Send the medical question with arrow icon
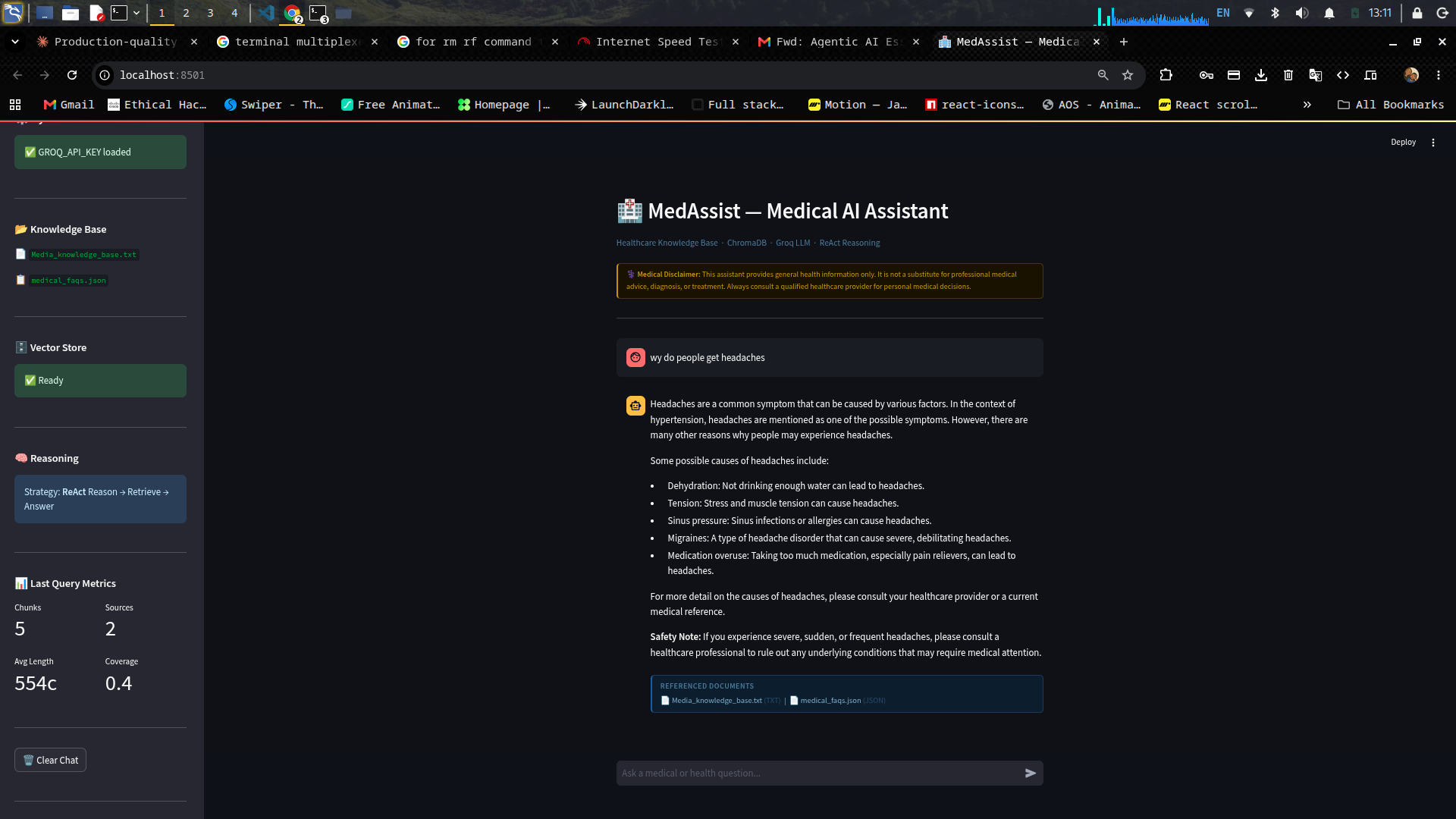This screenshot has width=1456, height=819. tap(1030, 773)
